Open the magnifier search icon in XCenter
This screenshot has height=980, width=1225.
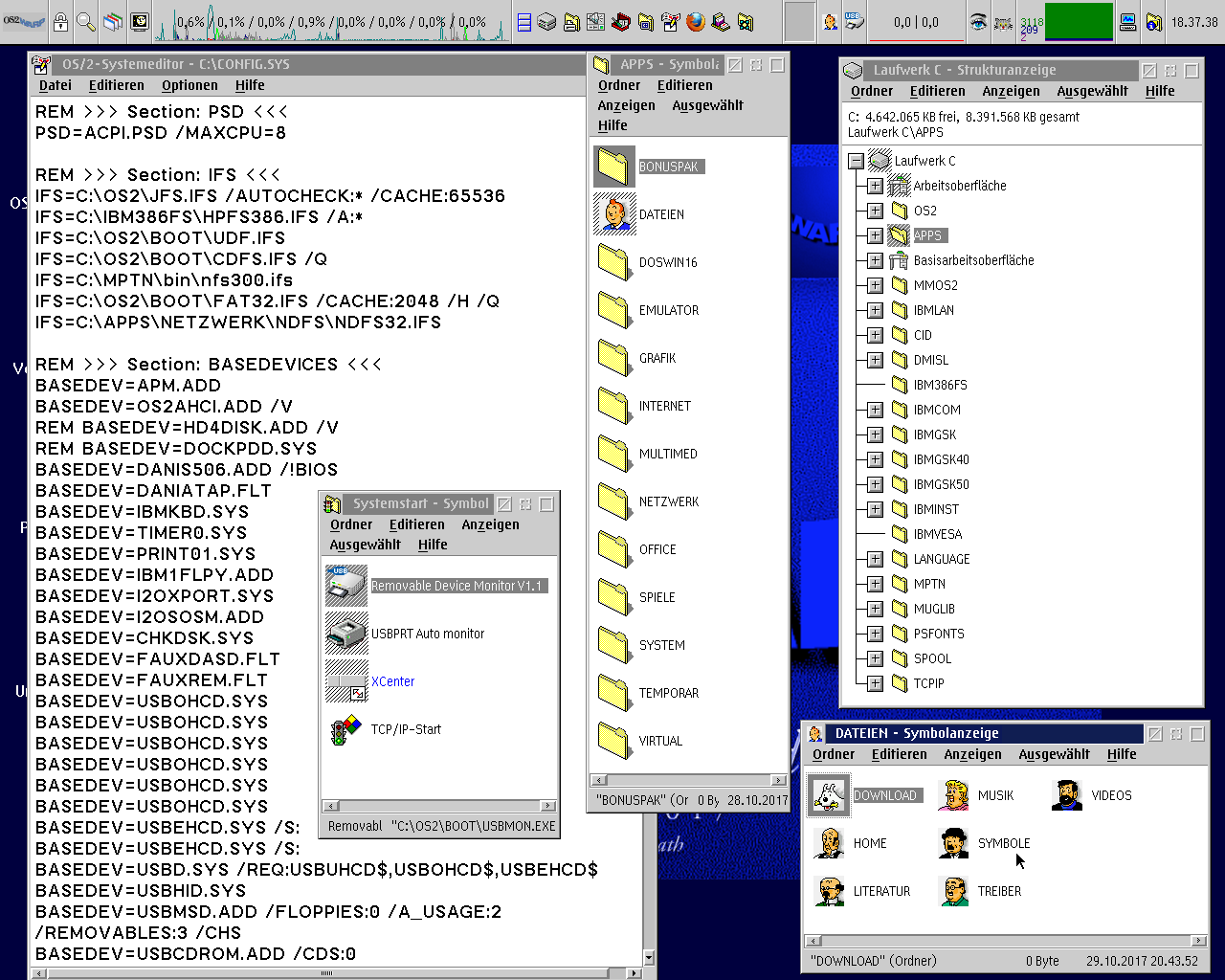[x=86, y=21]
